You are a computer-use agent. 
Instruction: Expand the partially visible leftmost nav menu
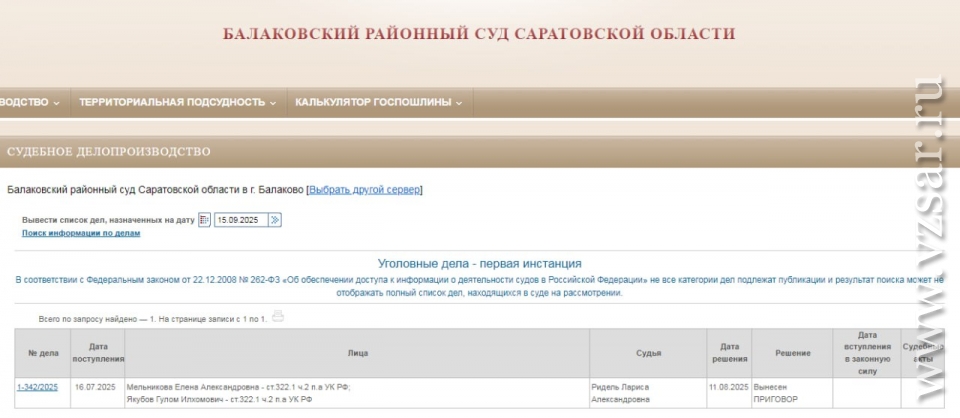click(x=30, y=102)
